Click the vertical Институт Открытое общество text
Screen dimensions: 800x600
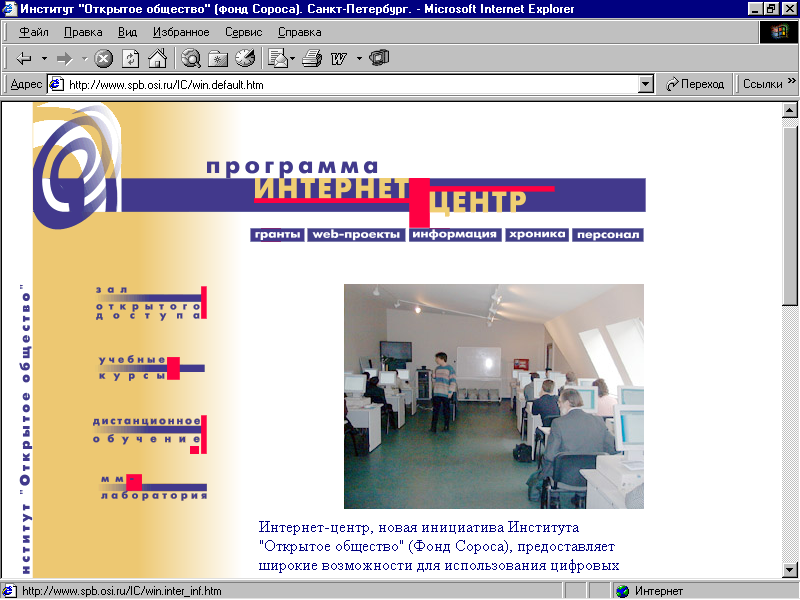(x=25, y=430)
